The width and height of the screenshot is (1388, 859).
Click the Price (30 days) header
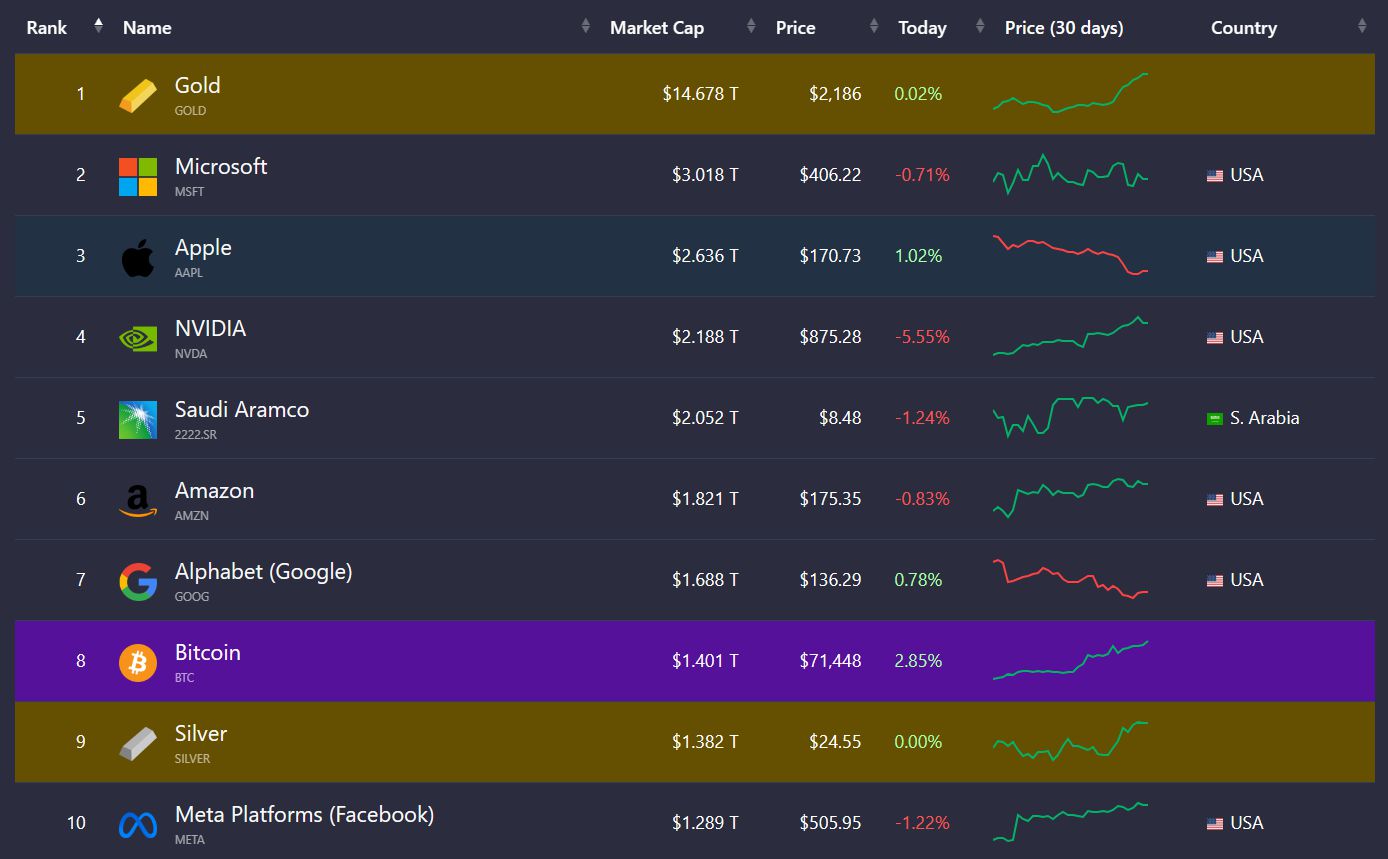pyautogui.click(x=1064, y=28)
